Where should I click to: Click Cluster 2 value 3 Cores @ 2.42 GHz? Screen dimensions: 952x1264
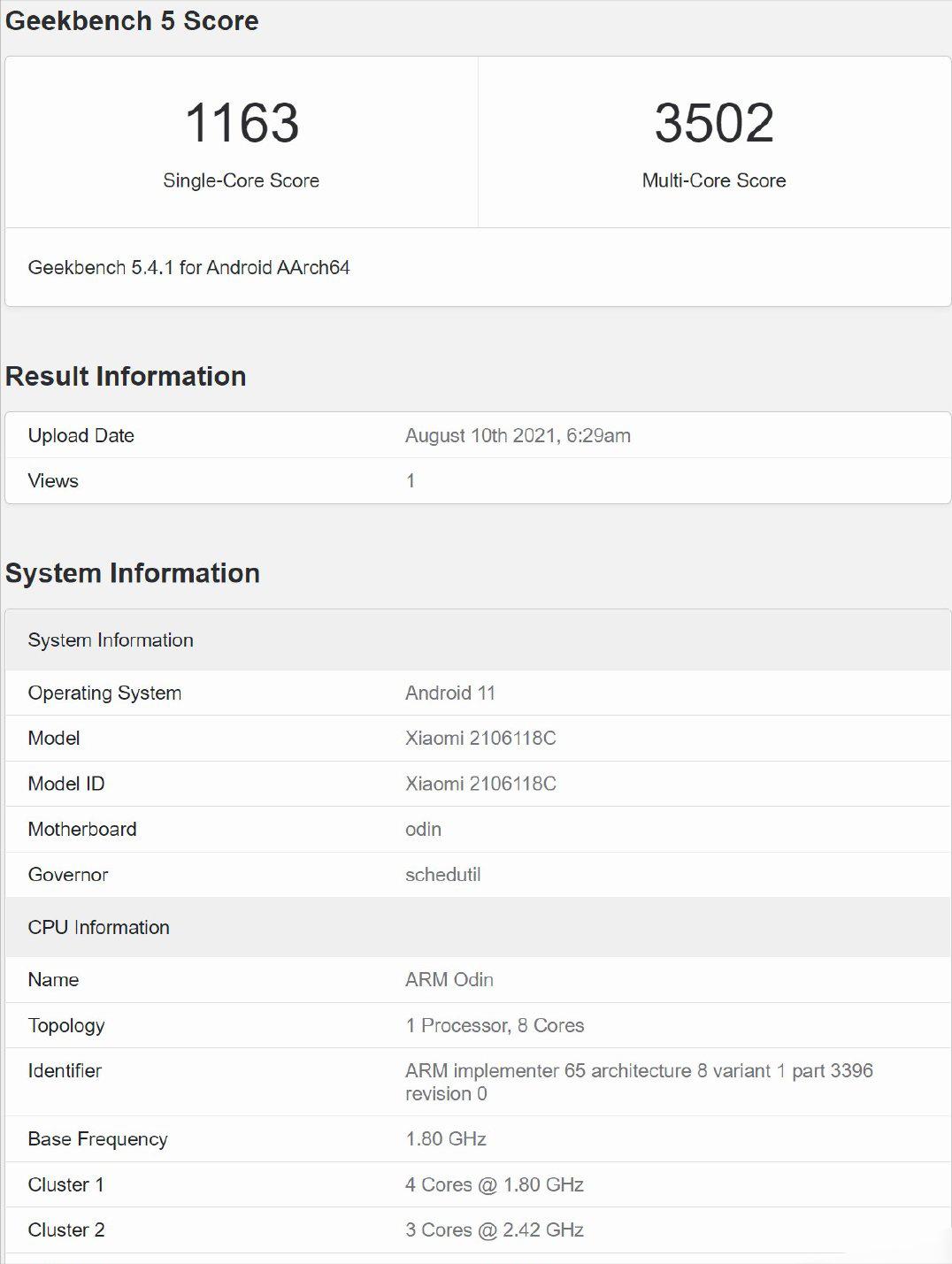pyautogui.click(x=494, y=1230)
